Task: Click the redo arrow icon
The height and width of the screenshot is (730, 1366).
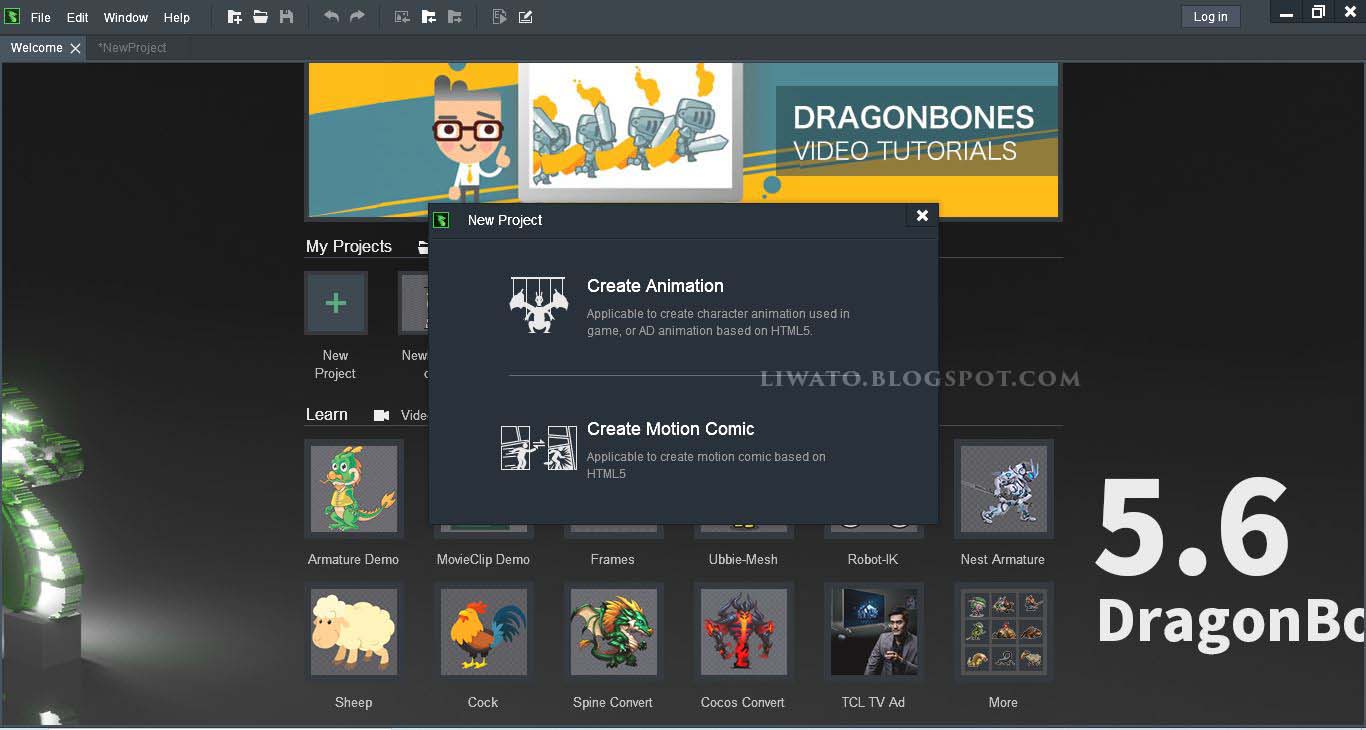Action: point(357,17)
